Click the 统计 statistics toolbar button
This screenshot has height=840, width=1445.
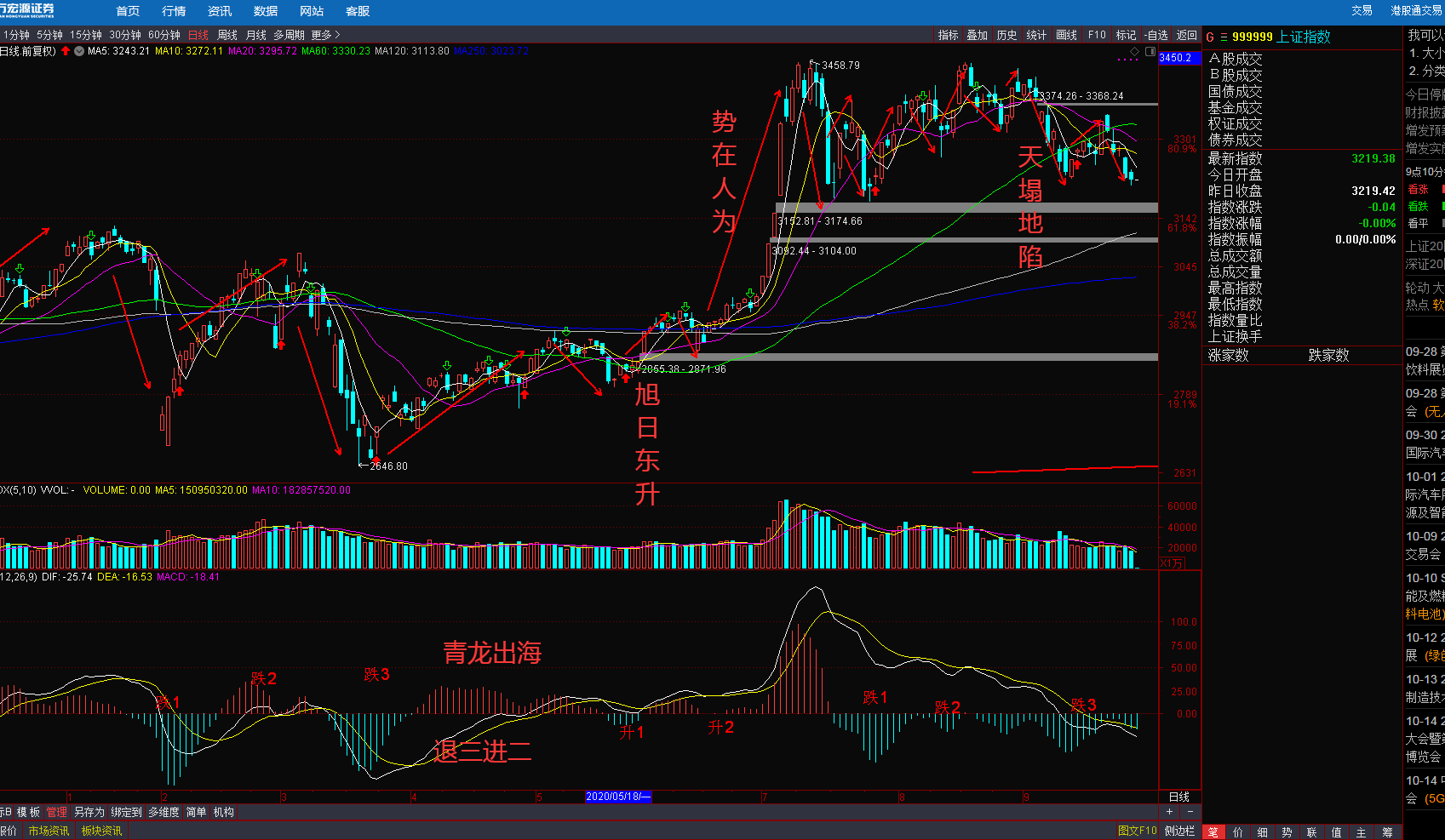click(1036, 35)
